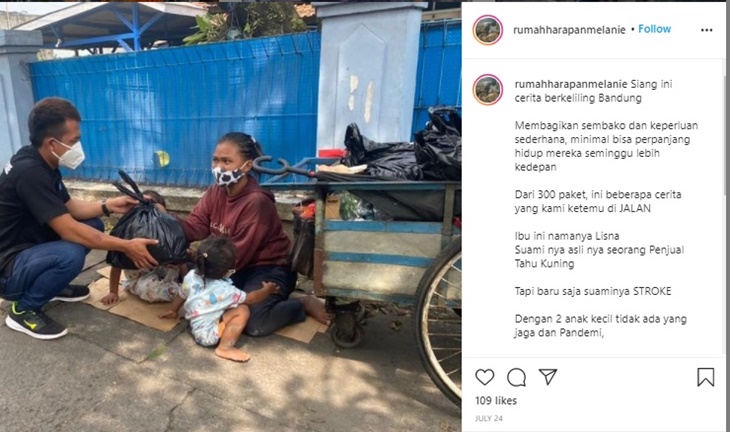Click the 'Dari 300 paket' caption paragraph
The height and width of the screenshot is (432, 730).
pos(598,201)
